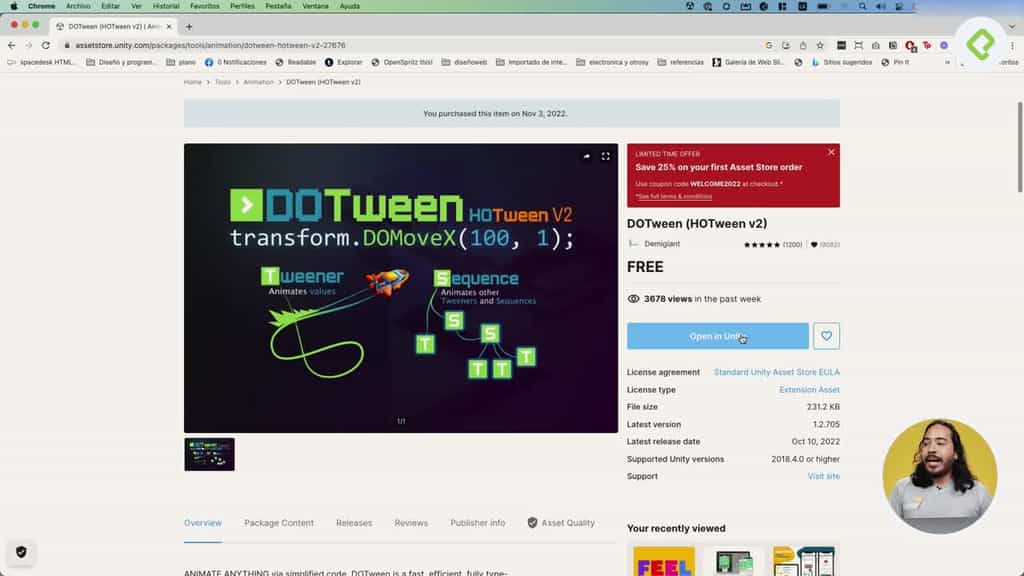The image size is (1024, 576).
Task: Click the Chrome back arrow
Action: click(12, 45)
